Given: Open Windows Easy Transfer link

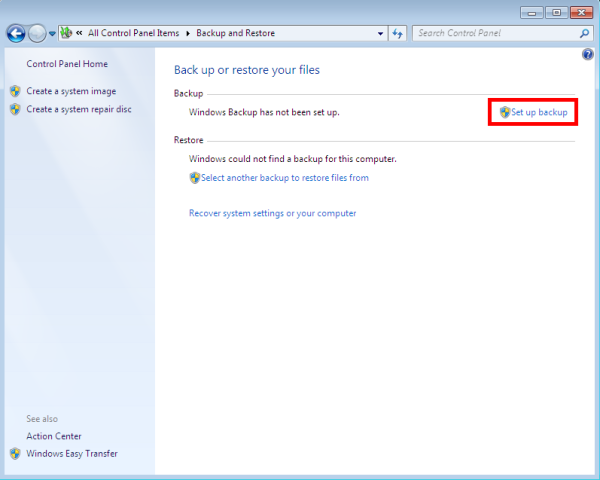Looking at the screenshot, I should click(72, 454).
